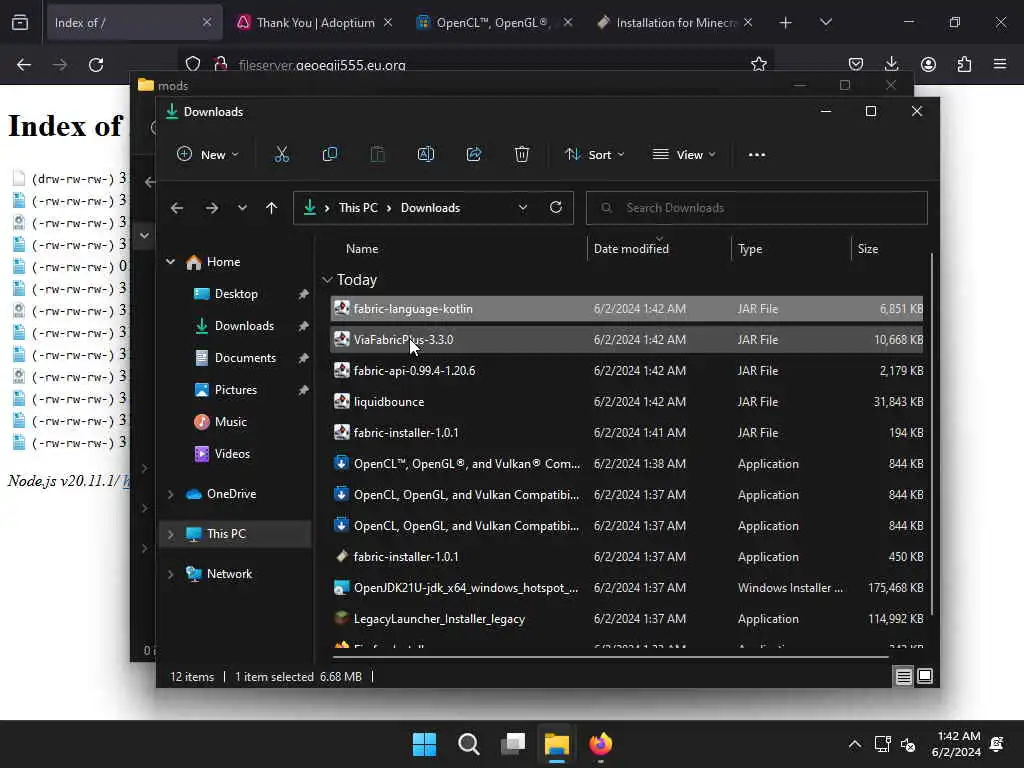Select OpenJDK21U-jdk_x64_windows_hotspot installer file

(x=627, y=588)
